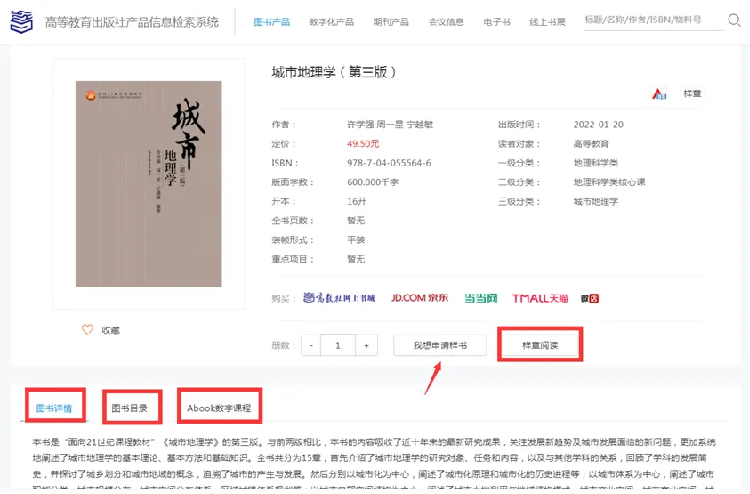The image size is (750, 494).
Task: Buy from 当当网 logo
Action: click(481, 298)
